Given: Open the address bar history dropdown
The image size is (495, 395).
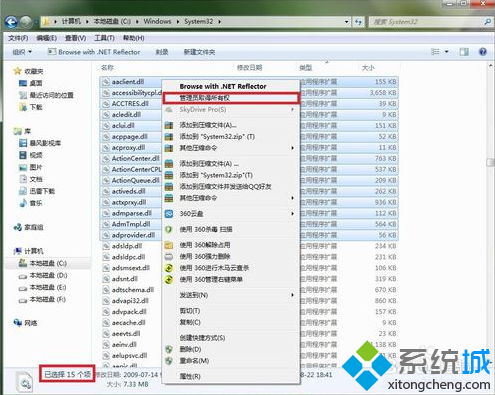Looking at the screenshot, I should click(x=347, y=22).
